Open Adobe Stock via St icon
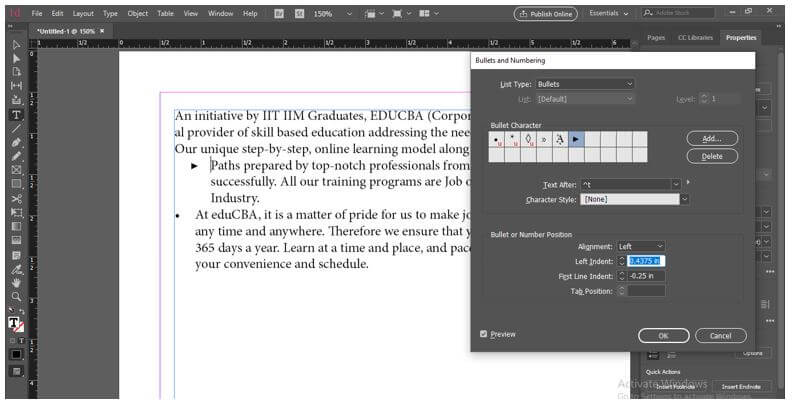Screen dimensions: 795x410 click(x=300, y=14)
